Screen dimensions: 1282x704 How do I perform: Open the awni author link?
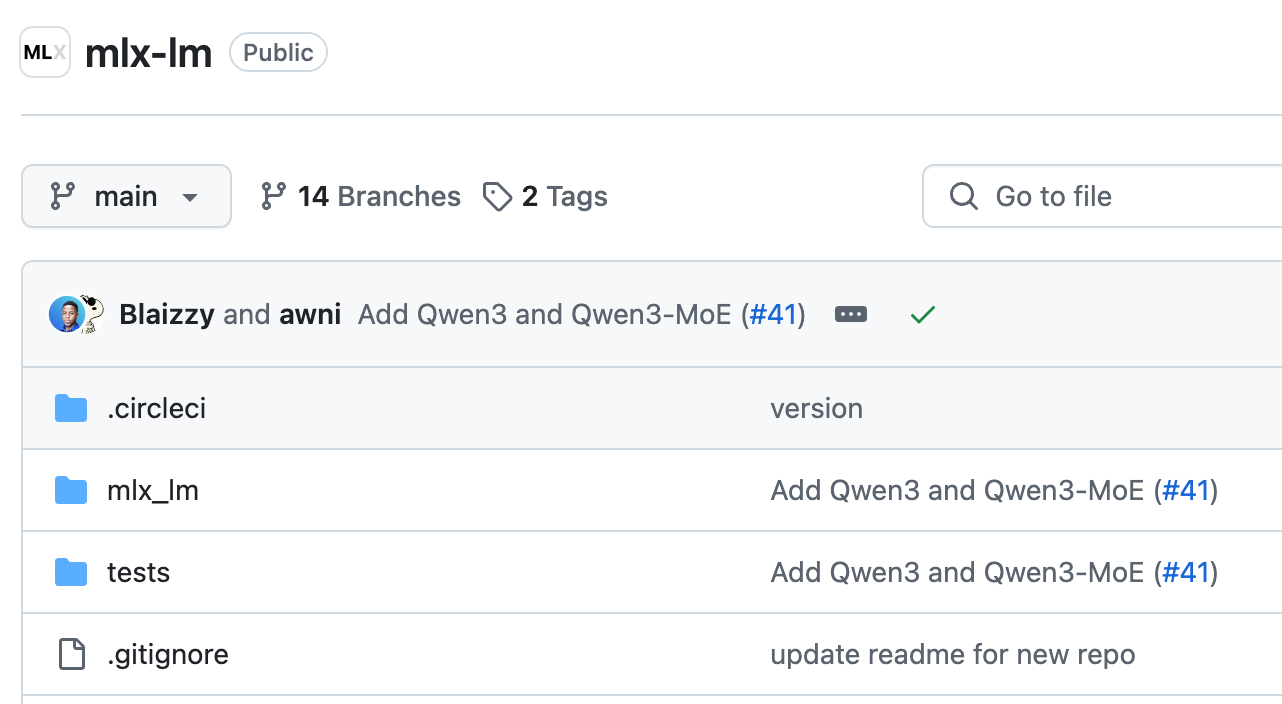click(310, 314)
